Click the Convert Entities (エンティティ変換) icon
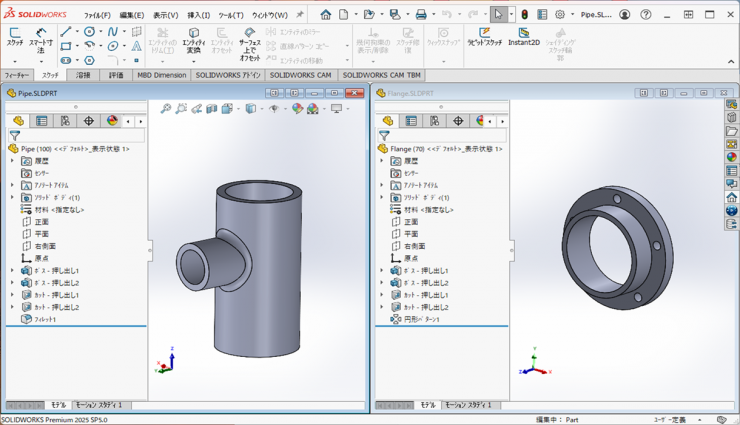This screenshot has height=425, width=740. (193, 37)
